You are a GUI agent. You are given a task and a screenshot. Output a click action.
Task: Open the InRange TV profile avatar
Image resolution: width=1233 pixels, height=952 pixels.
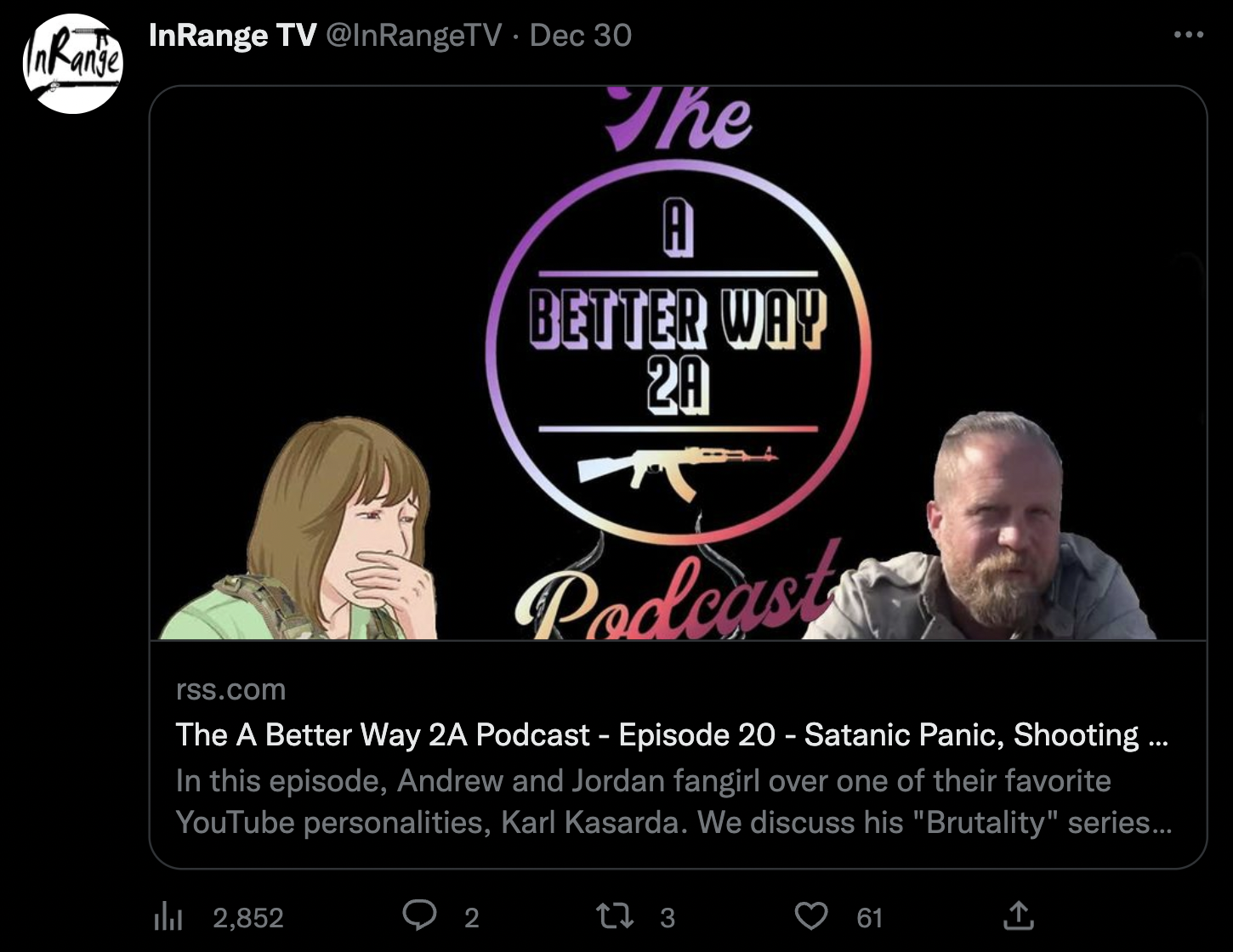[x=72, y=64]
